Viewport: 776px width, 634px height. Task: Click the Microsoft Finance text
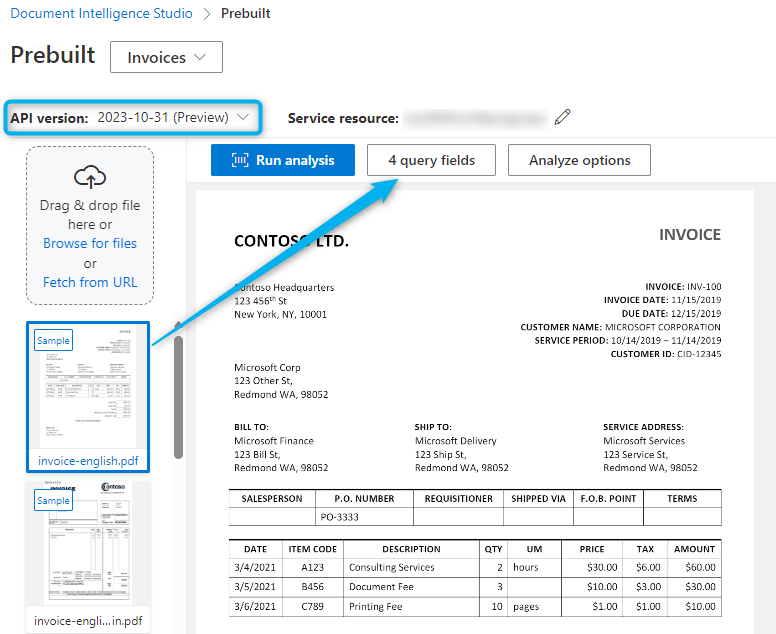coord(274,441)
